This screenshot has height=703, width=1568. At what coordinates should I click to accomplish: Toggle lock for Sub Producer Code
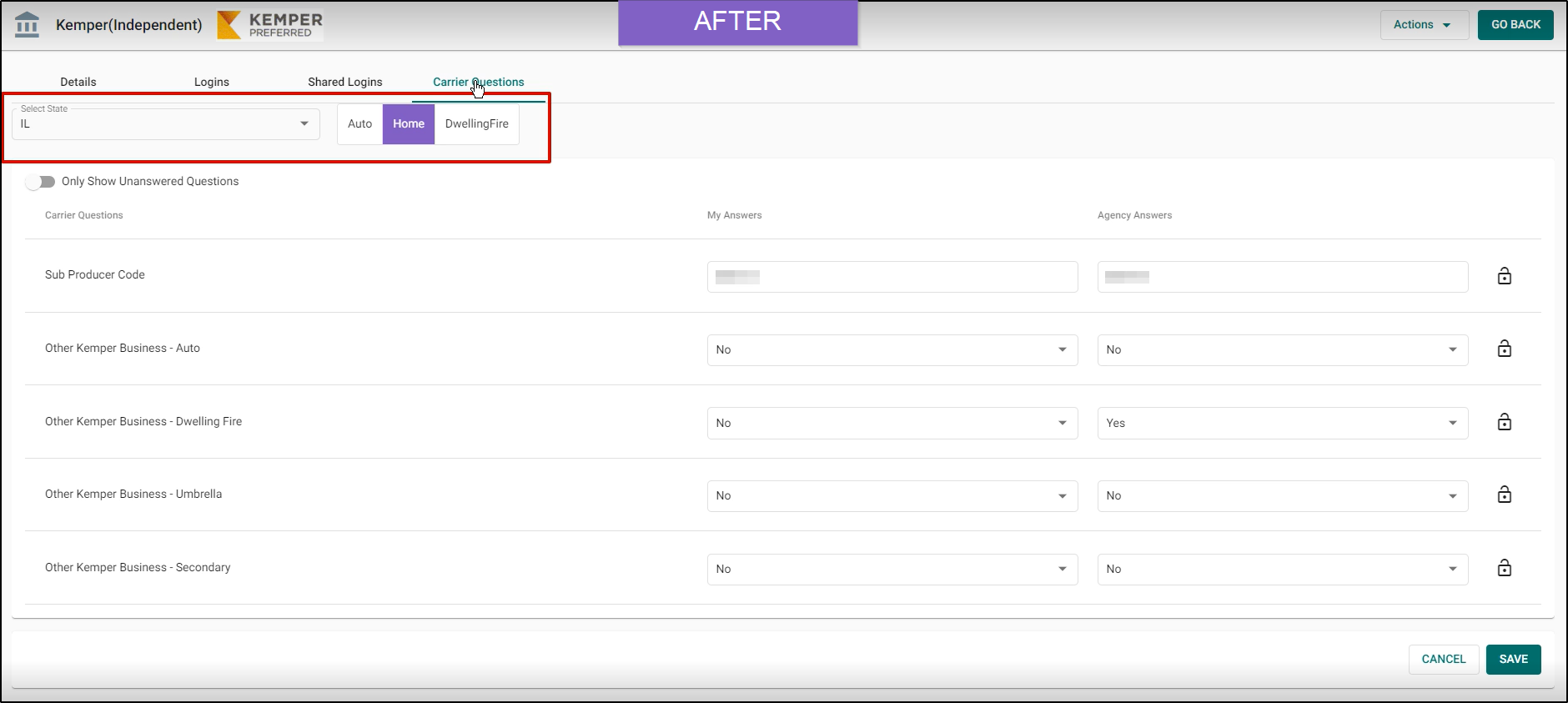[x=1505, y=276]
